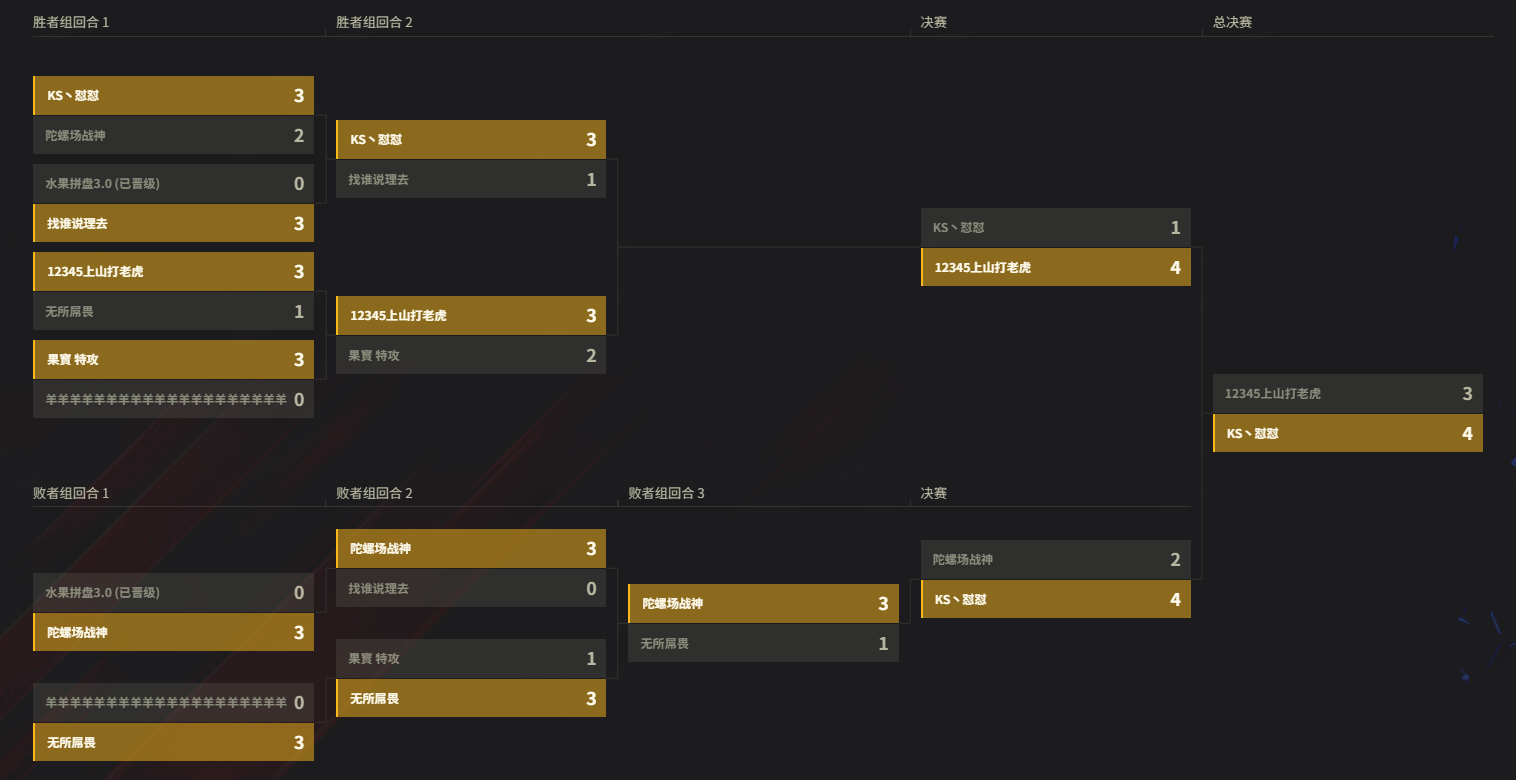Select KS丶怼怼 champion row in 总决赛
Image resolution: width=1516 pixels, height=780 pixels.
[x=1348, y=433]
